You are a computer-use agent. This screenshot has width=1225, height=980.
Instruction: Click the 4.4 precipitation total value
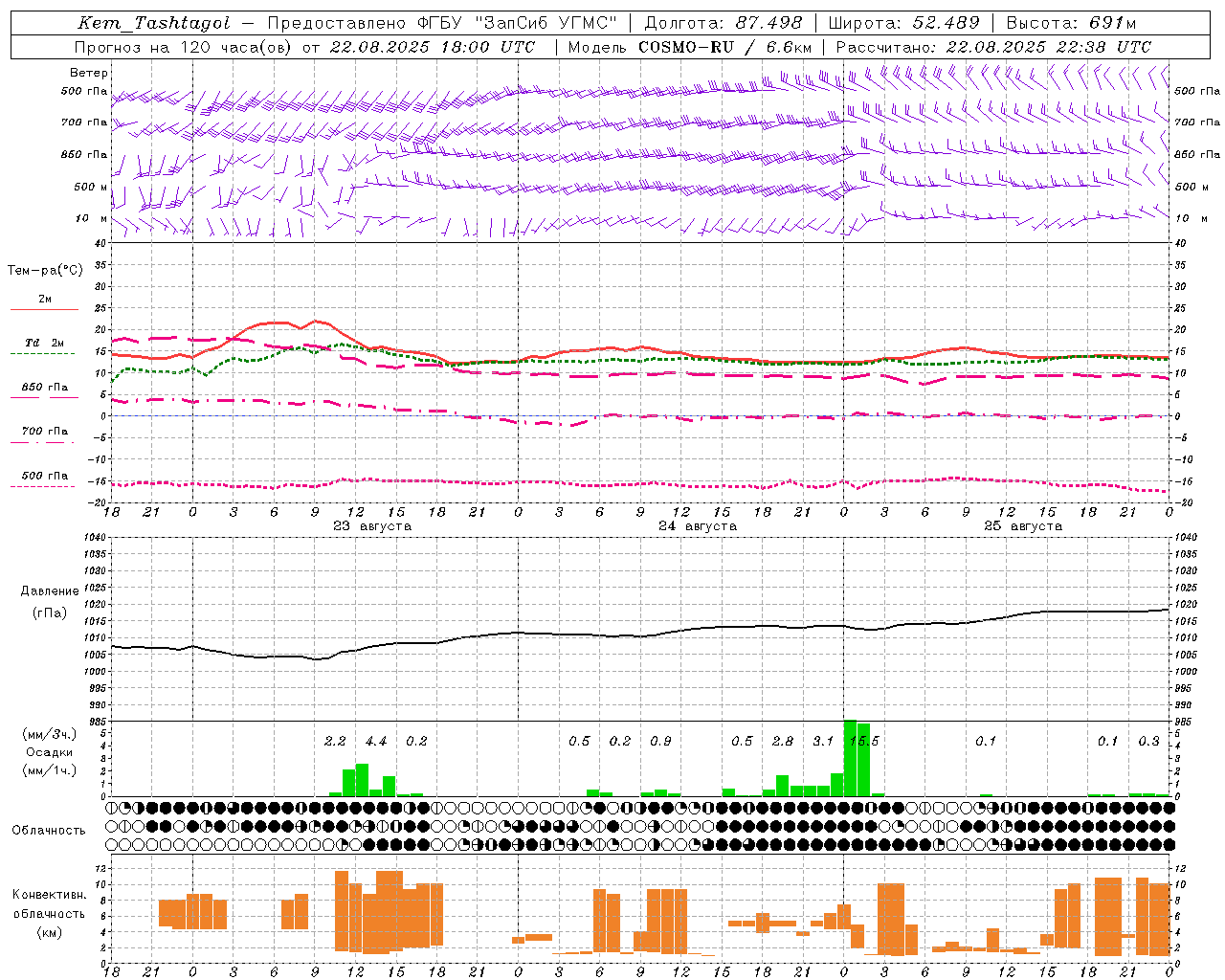pyautogui.click(x=376, y=741)
